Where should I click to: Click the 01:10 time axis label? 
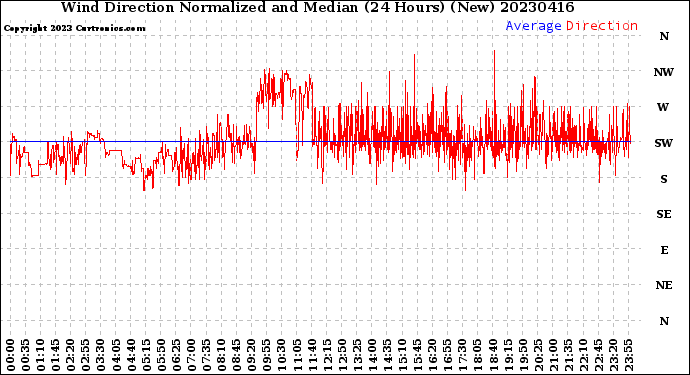(x=41, y=356)
